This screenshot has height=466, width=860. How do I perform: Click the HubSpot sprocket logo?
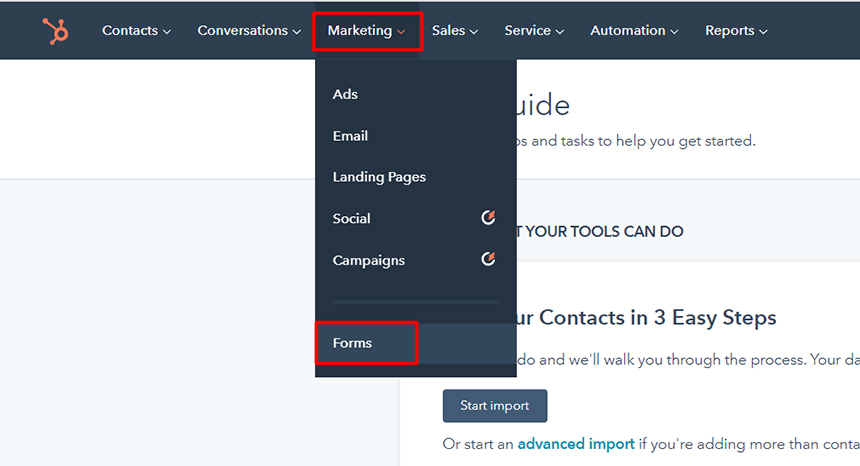[56, 31]
